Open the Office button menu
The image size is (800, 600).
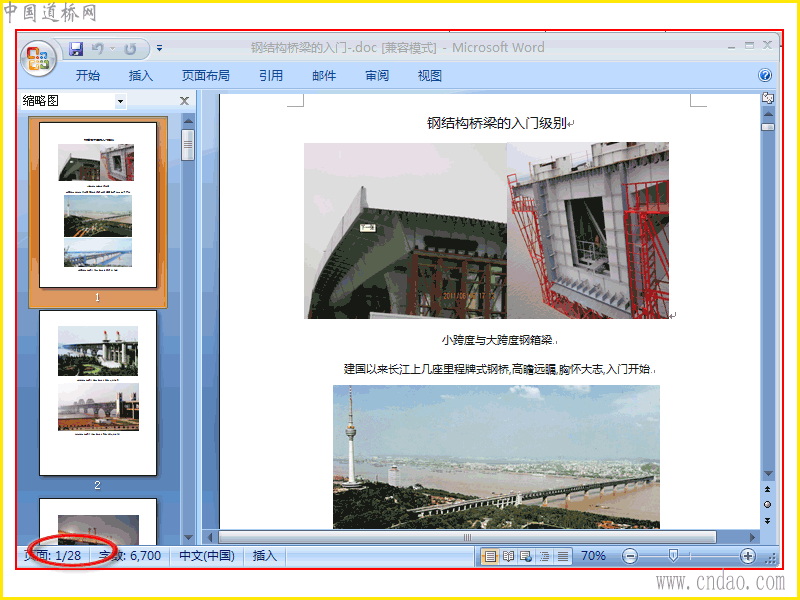(38, 59)
